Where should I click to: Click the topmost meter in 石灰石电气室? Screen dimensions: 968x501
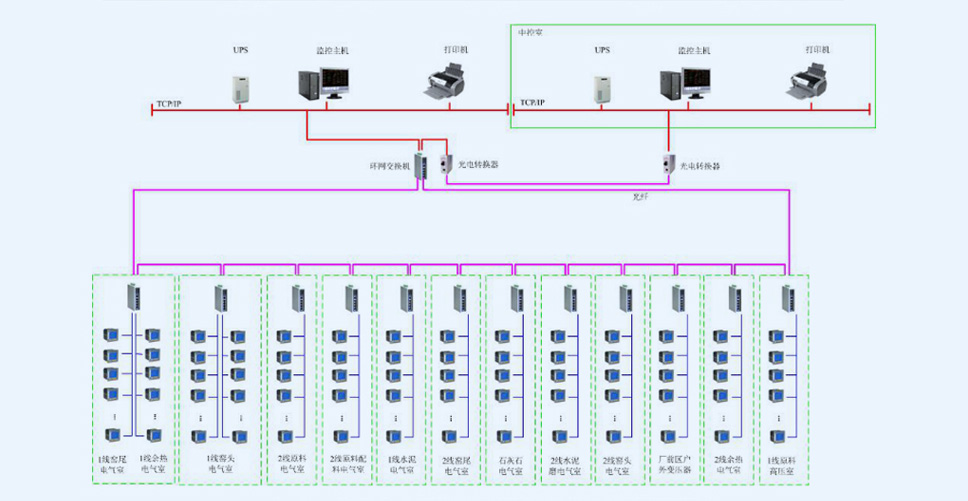(x=502, y=336)
